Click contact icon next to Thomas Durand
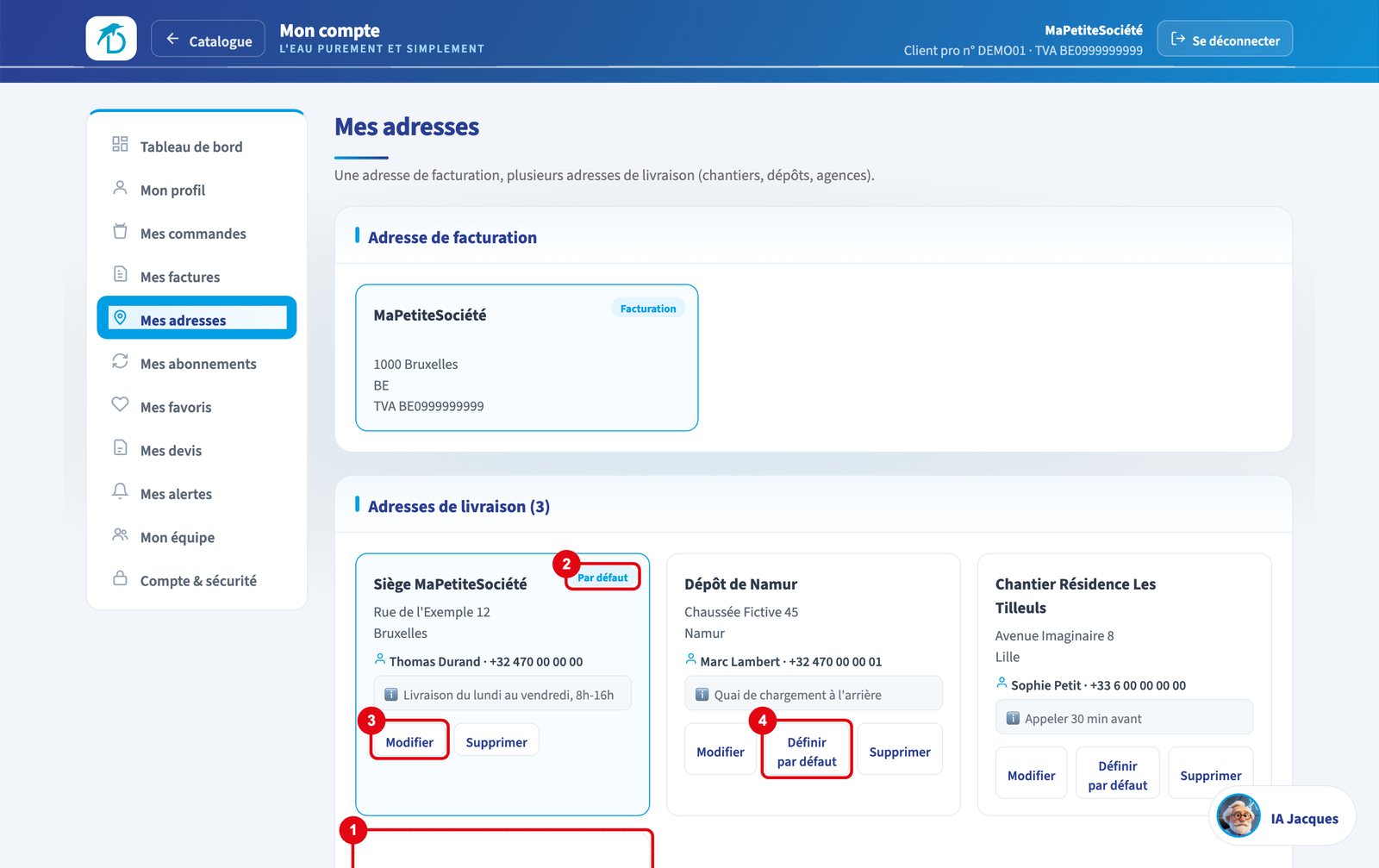Viewport: 1379px width, 868px height. (380, 659)
